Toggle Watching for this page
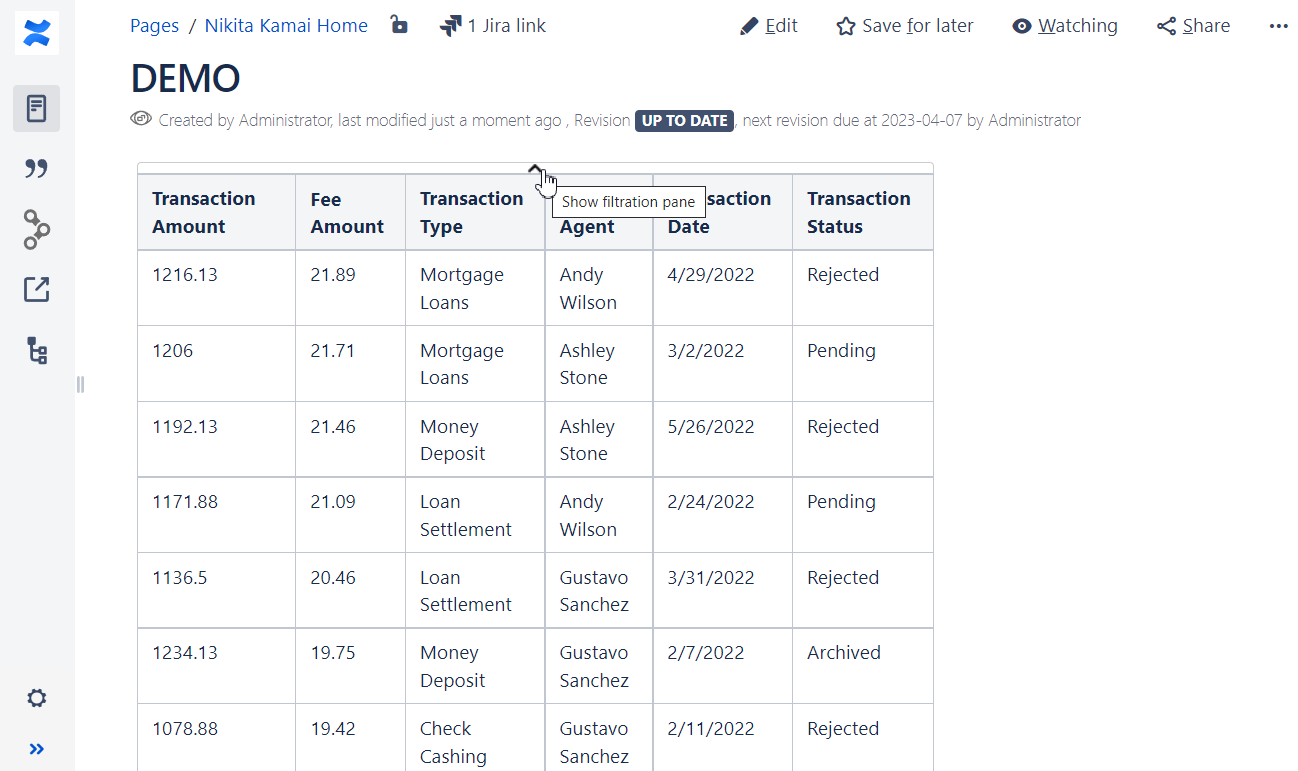Screen dimensions: 1298x771 (x=1064, y=26)
